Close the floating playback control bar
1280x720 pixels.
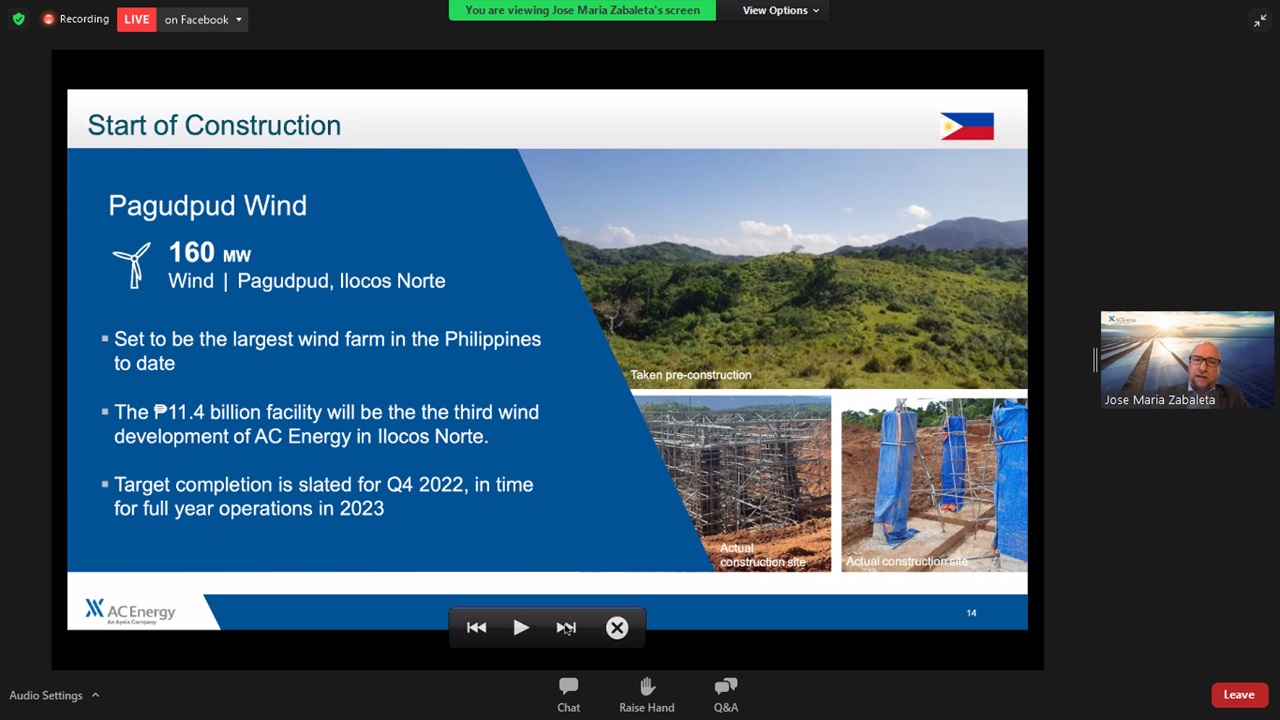[617, 628]
